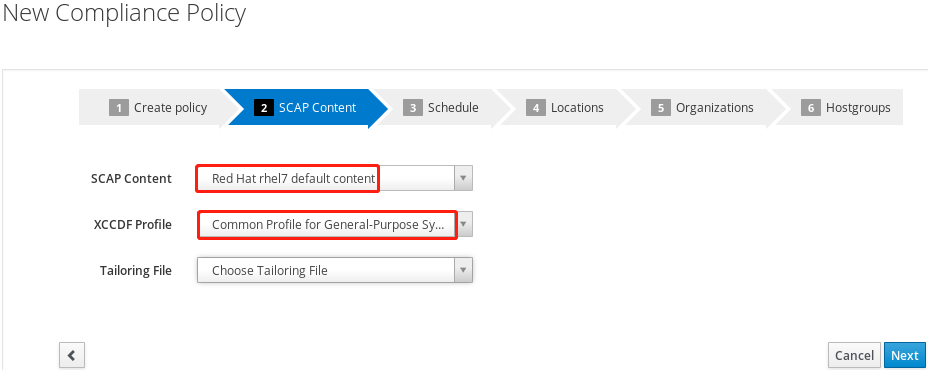
Task: Click the step 4 number badge
Action: (x=536, y=108)
